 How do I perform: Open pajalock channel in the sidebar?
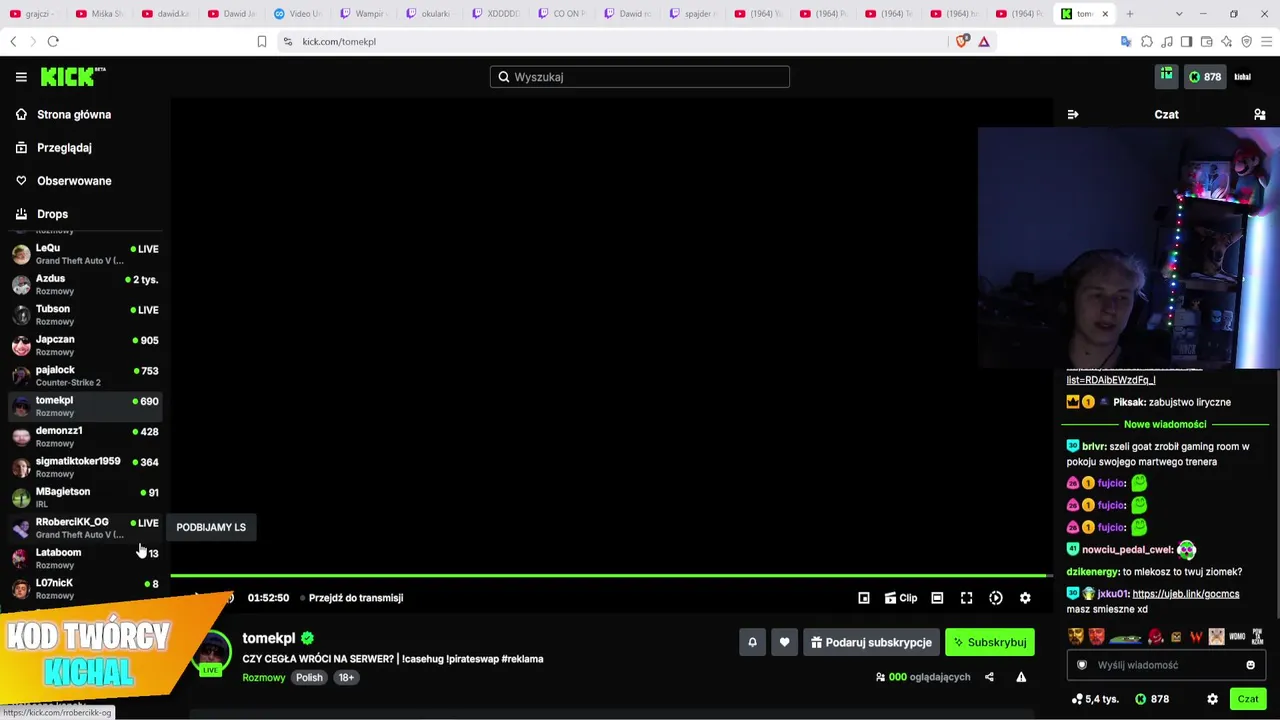(x=85, y=376)
